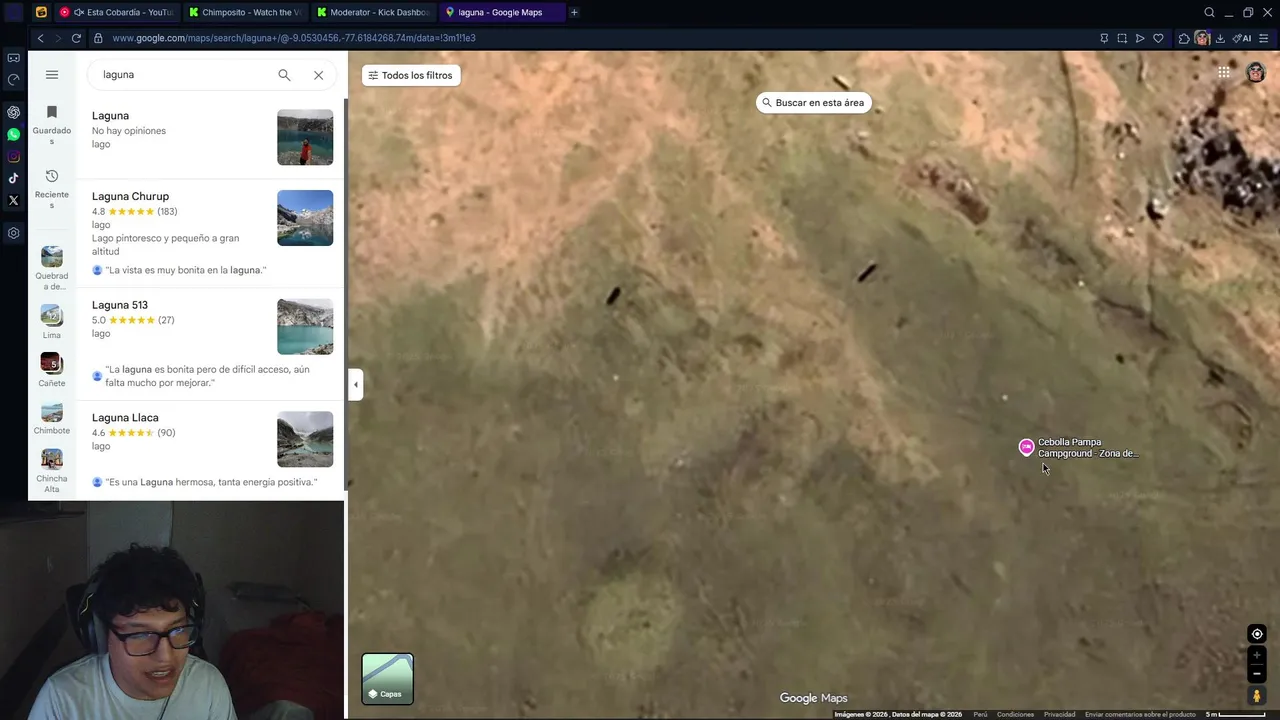Open the Todos los filtros dropdown
Screen dimensions: 1280x720
tap(411, 75)
